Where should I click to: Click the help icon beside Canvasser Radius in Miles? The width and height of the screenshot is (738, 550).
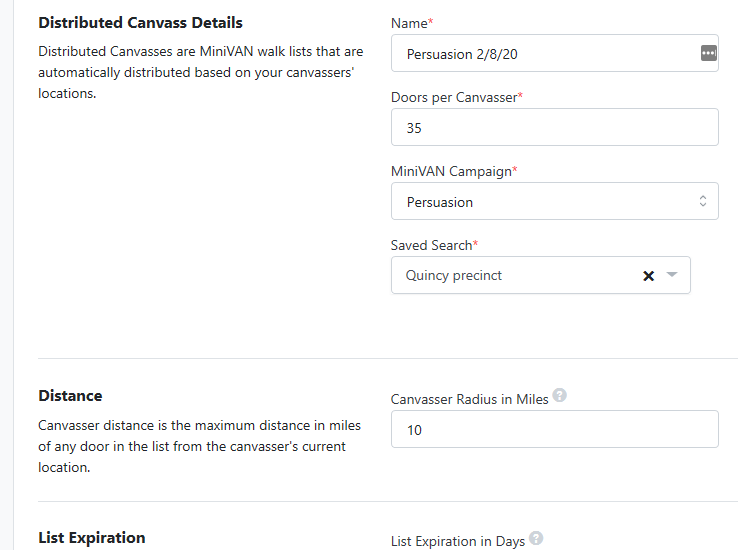(x=559, y=395)
